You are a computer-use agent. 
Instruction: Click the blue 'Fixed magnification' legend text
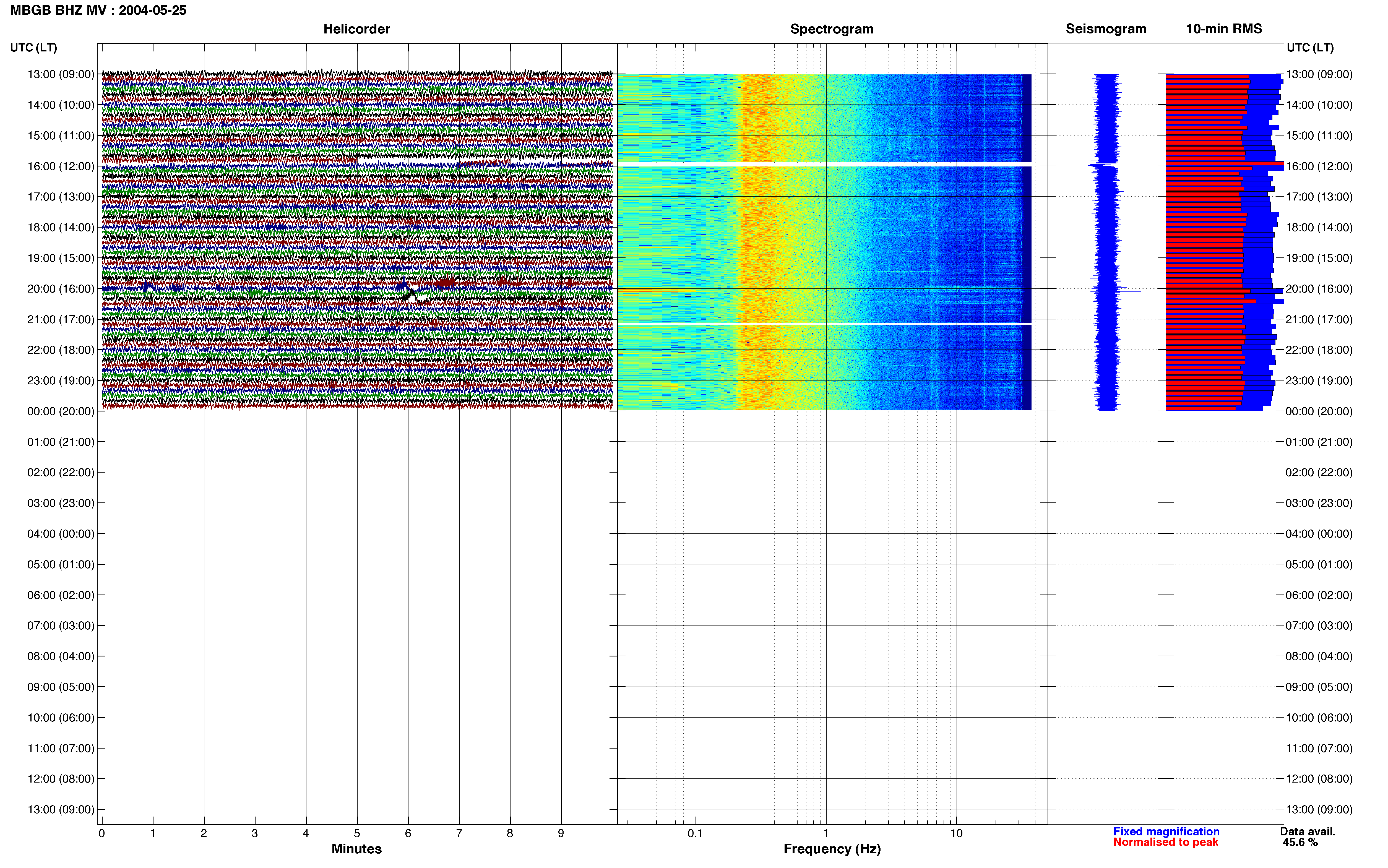point(1166,831)
